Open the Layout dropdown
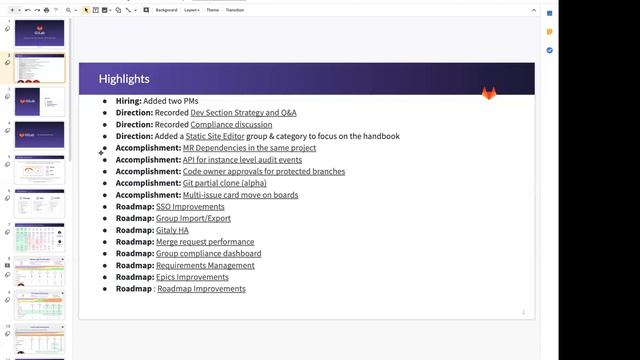This screenshot has width=640, height=360. 192,10
